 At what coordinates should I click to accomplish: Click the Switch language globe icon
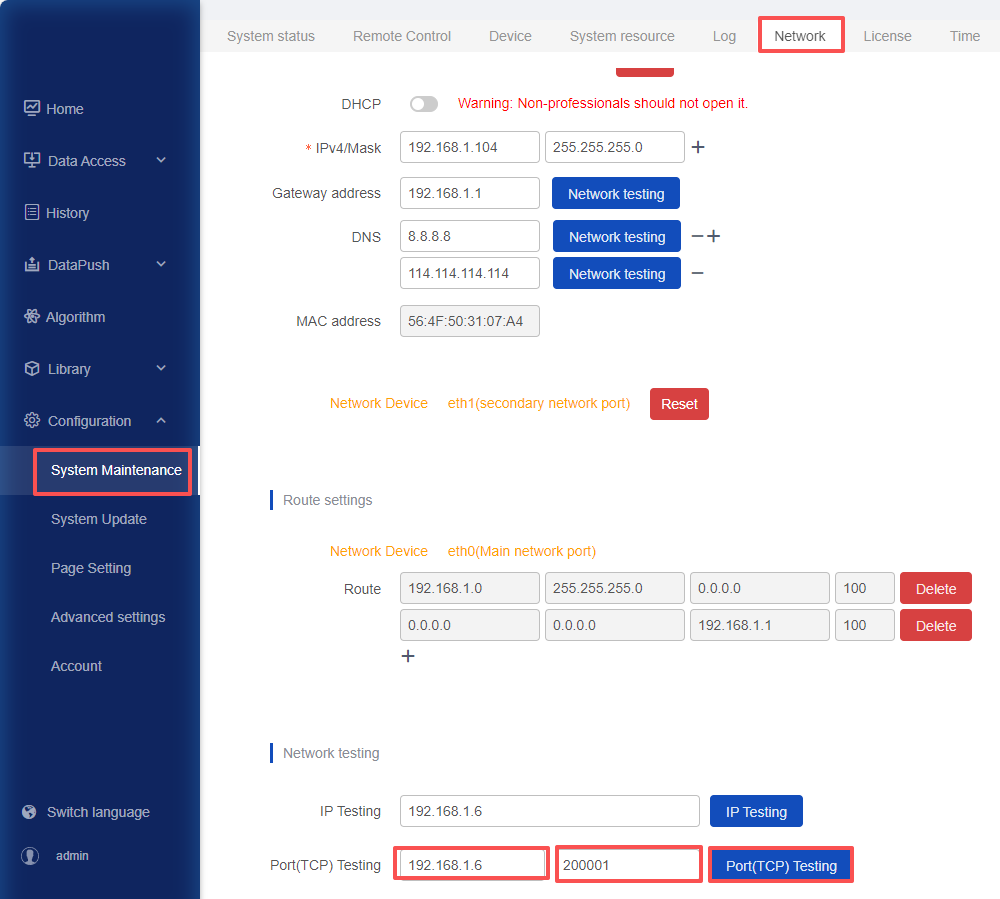click(x=30, y=812)
